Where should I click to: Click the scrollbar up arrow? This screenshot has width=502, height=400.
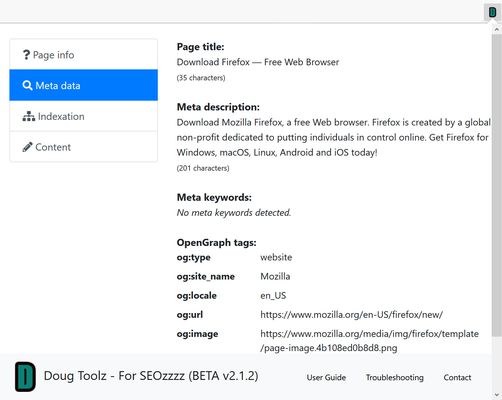[497, 29]
